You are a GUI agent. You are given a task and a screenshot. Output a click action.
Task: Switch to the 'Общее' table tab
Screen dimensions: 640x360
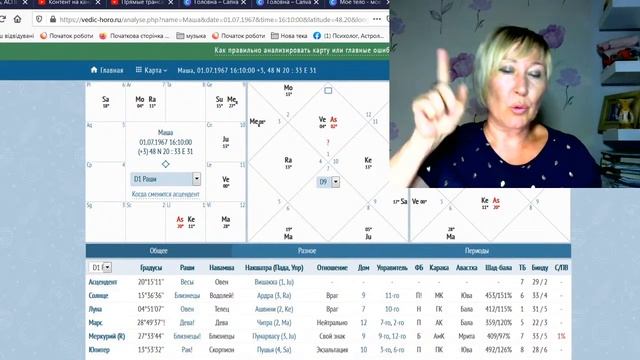click(x=158, y=251)
